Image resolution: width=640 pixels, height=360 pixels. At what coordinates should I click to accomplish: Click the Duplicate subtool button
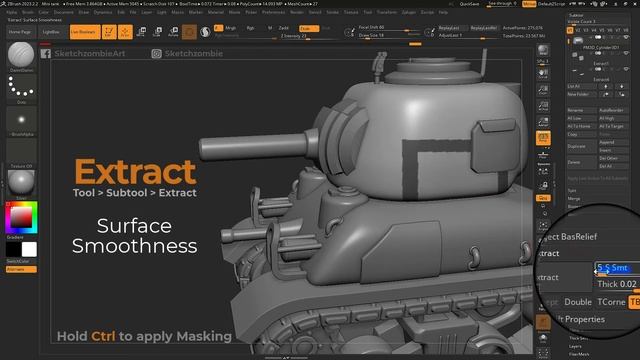pyautogui.click(x=582, y=146)
